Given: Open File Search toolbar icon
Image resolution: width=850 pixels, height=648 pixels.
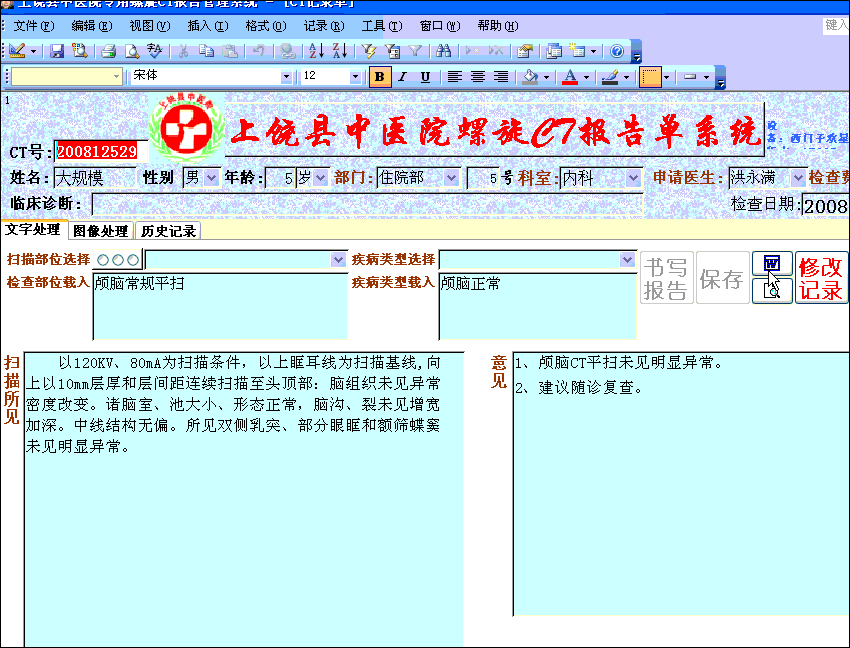Looking at the screenshot, I should click(80, 51).
